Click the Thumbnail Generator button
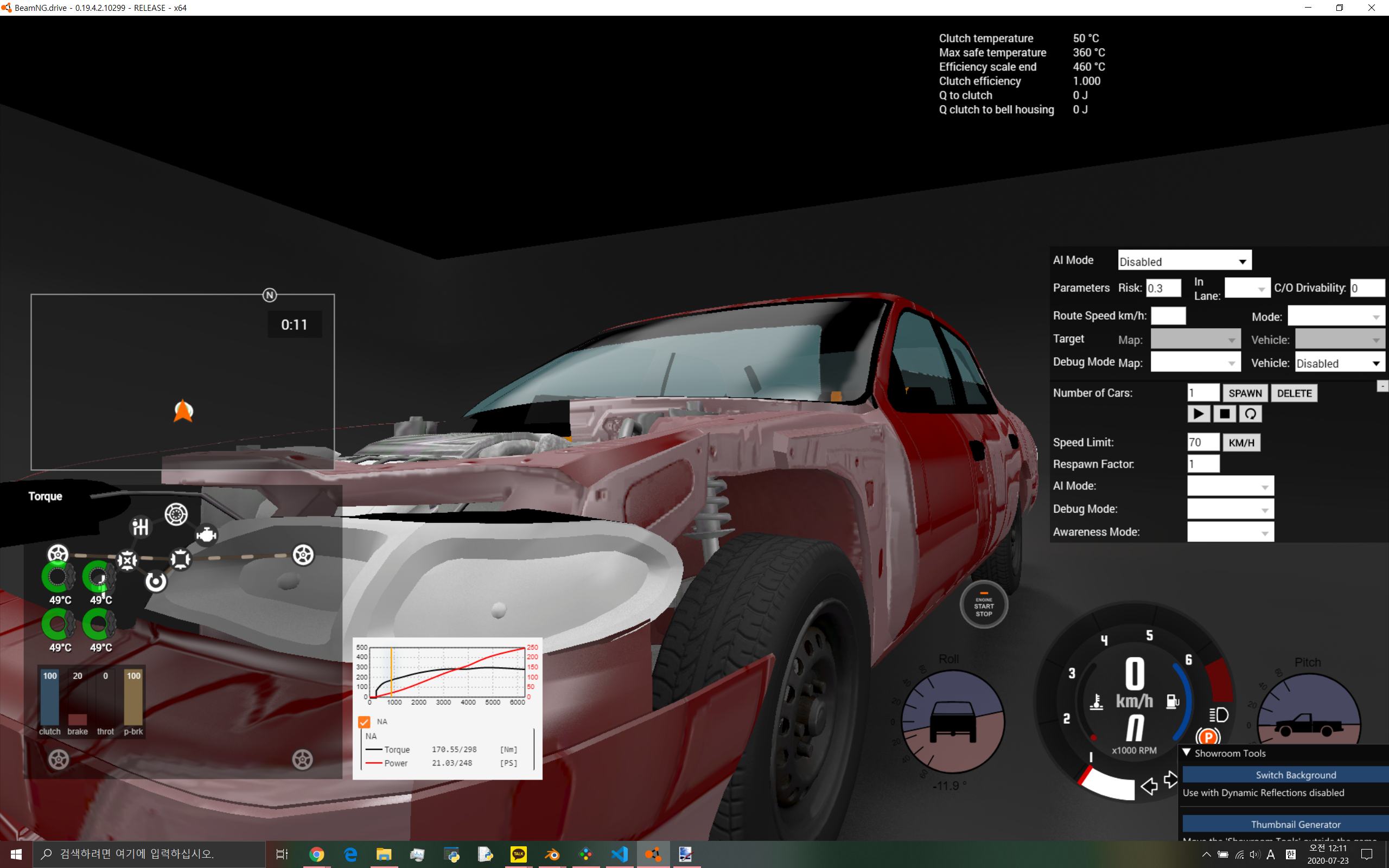The image size is (1389, 868). [x=1286, y=824]
